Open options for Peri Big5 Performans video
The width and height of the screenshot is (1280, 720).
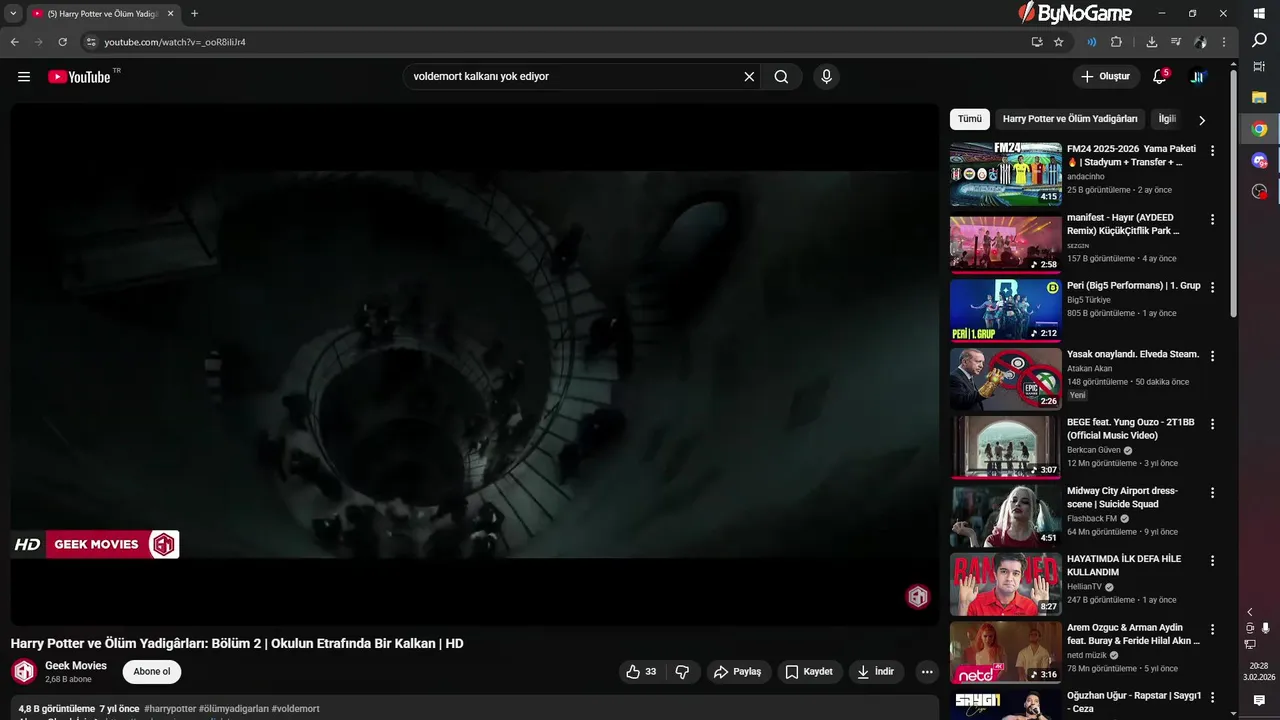point(1213,287)
